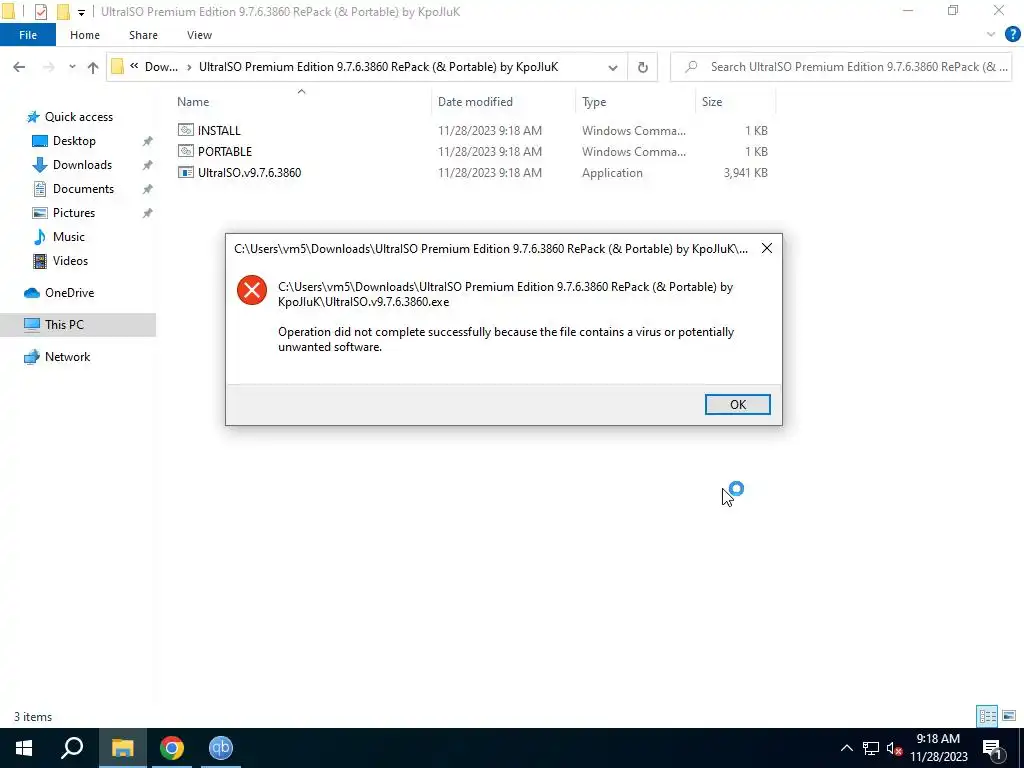Sort files by Size column
This screenshot has height=768, width=1024.
pos(712,102)
